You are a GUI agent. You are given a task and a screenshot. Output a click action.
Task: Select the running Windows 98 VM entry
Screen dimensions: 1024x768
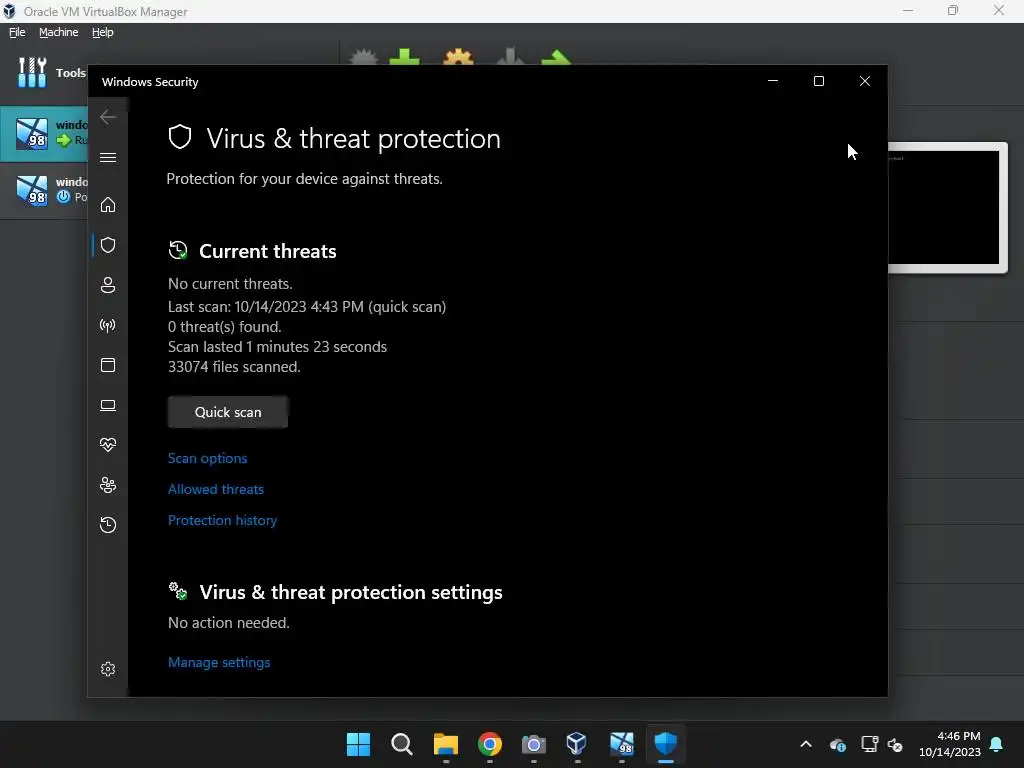tap(44, 133)
